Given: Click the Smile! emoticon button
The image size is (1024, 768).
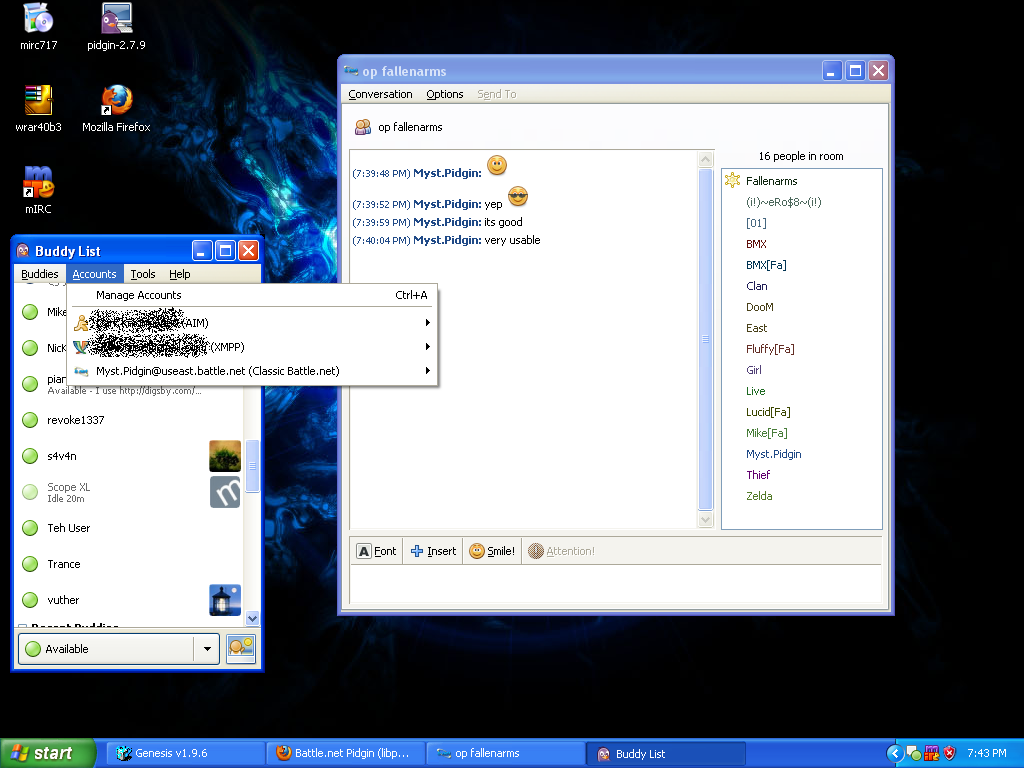Looking at the screenshot, I should coord(492,551).
